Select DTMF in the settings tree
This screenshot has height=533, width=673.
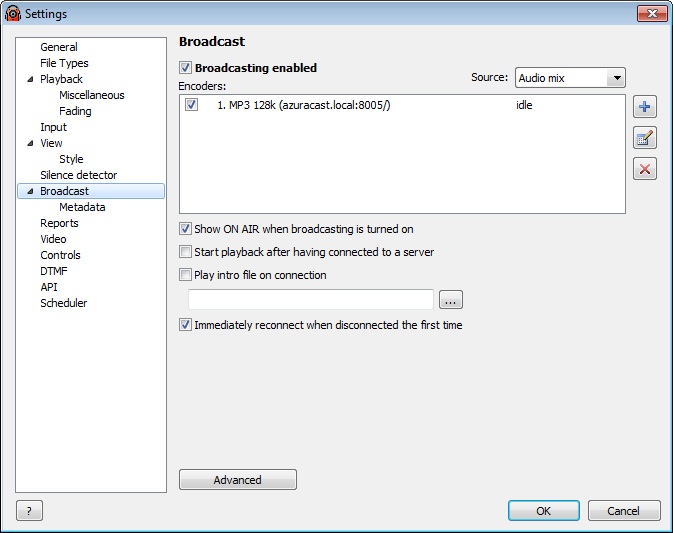54,271
